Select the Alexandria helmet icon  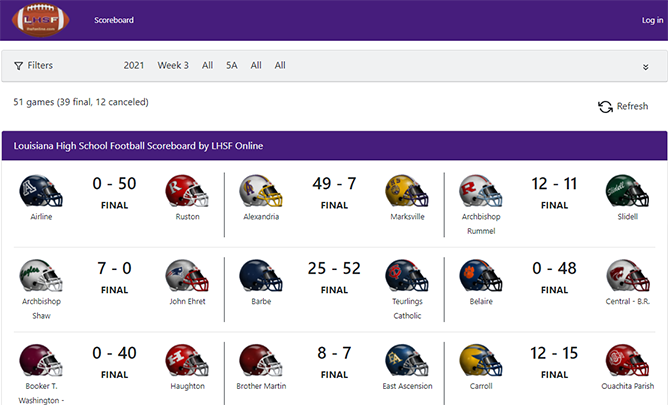pos(261,190)
